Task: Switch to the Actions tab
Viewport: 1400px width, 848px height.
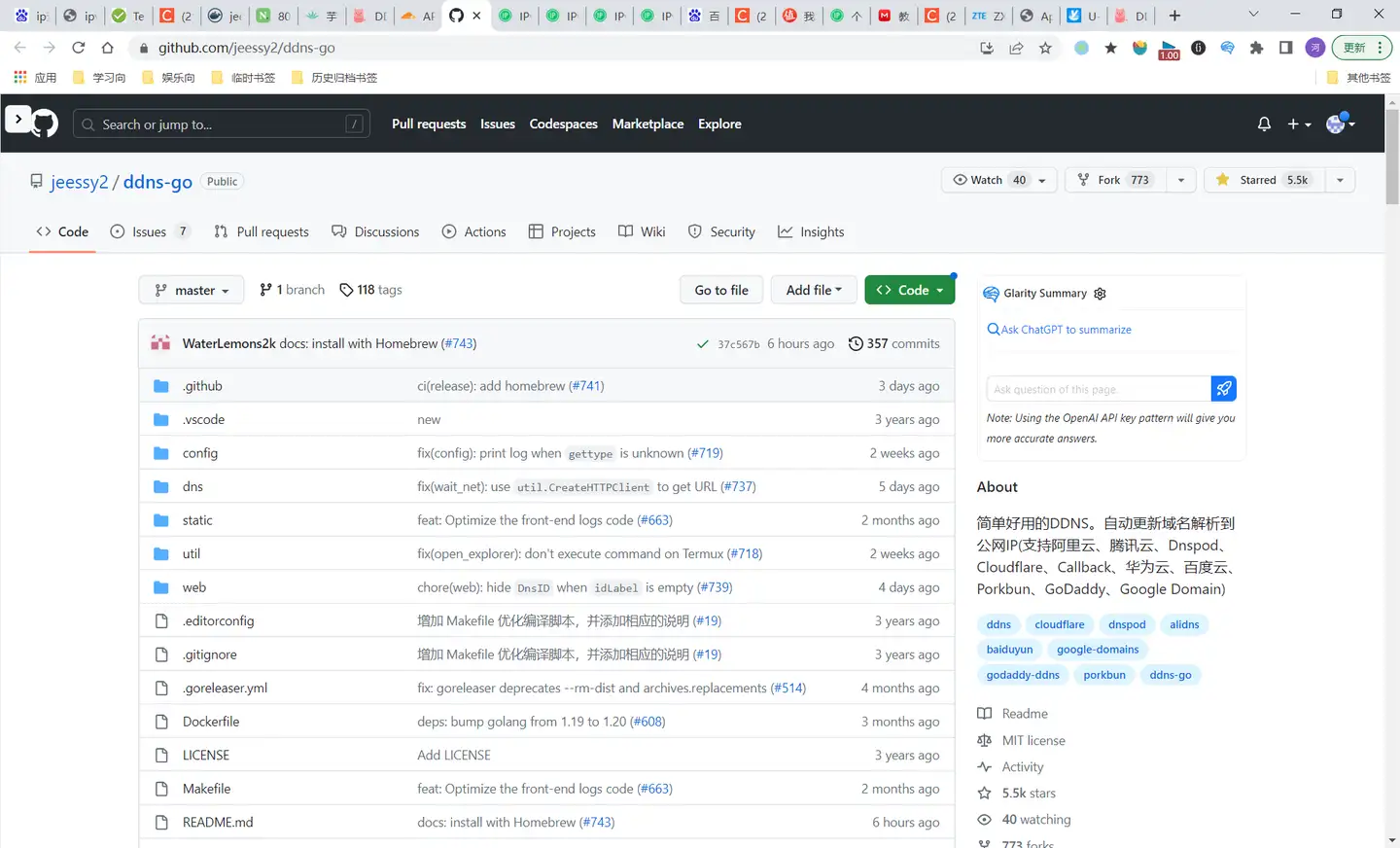Action: point(473,231)
